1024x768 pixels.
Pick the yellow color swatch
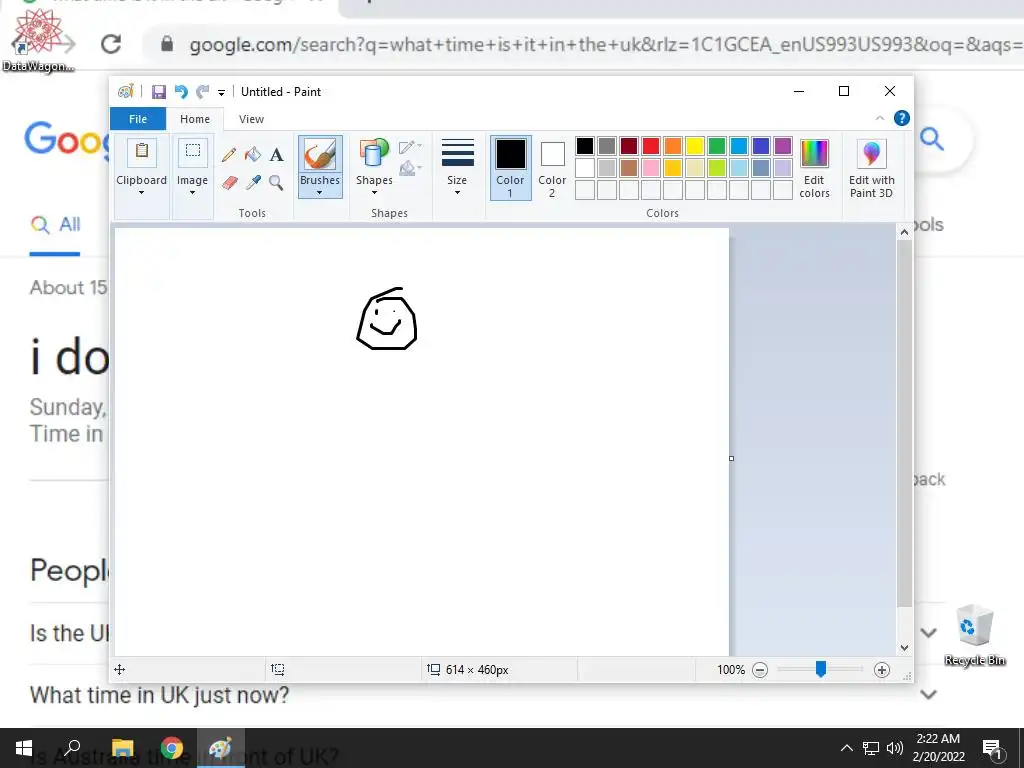(x=694, y=146)
